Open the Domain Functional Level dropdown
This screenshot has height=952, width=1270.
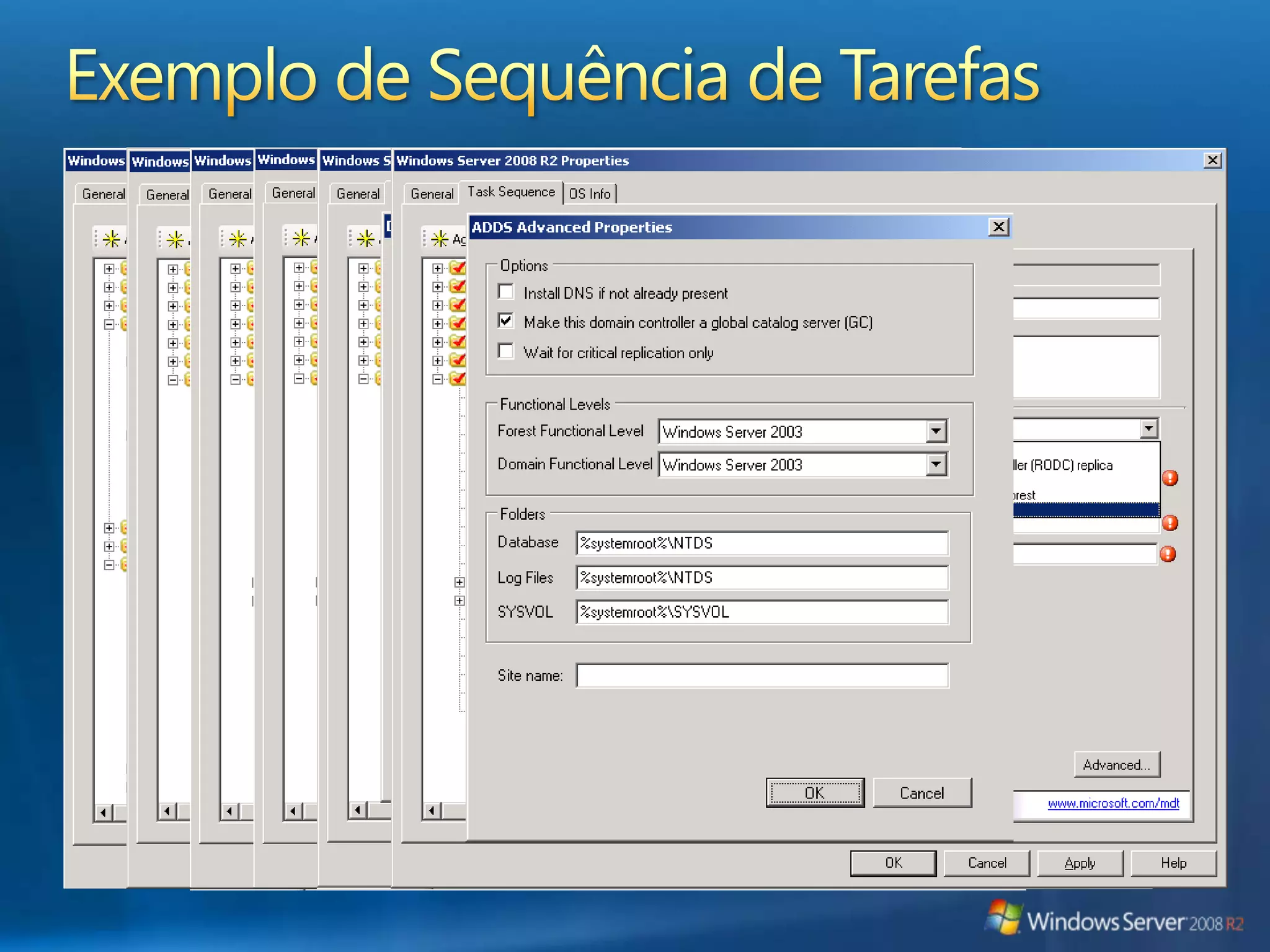tap(936, 464)
